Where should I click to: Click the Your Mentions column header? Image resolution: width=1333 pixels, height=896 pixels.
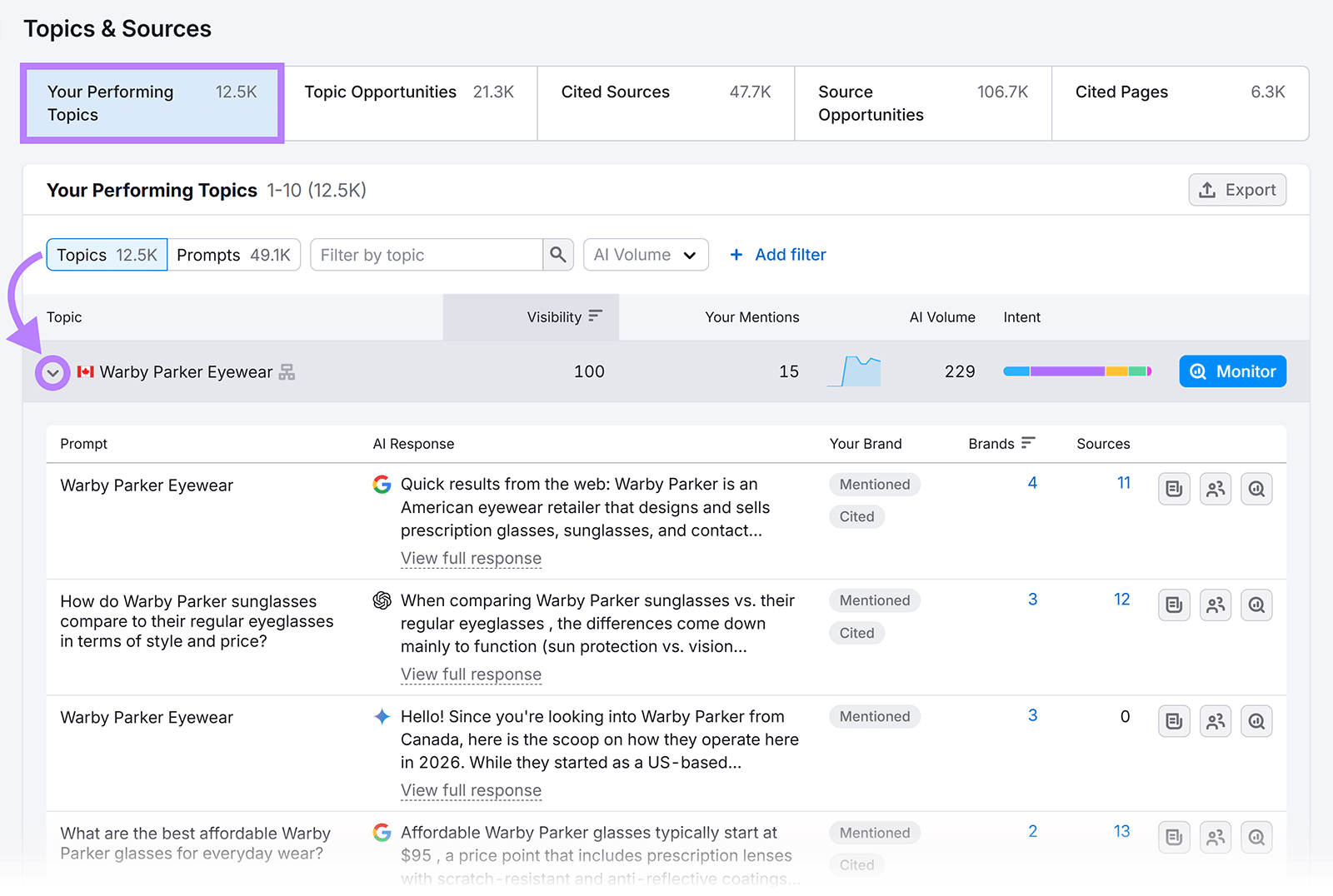point(751,317)
